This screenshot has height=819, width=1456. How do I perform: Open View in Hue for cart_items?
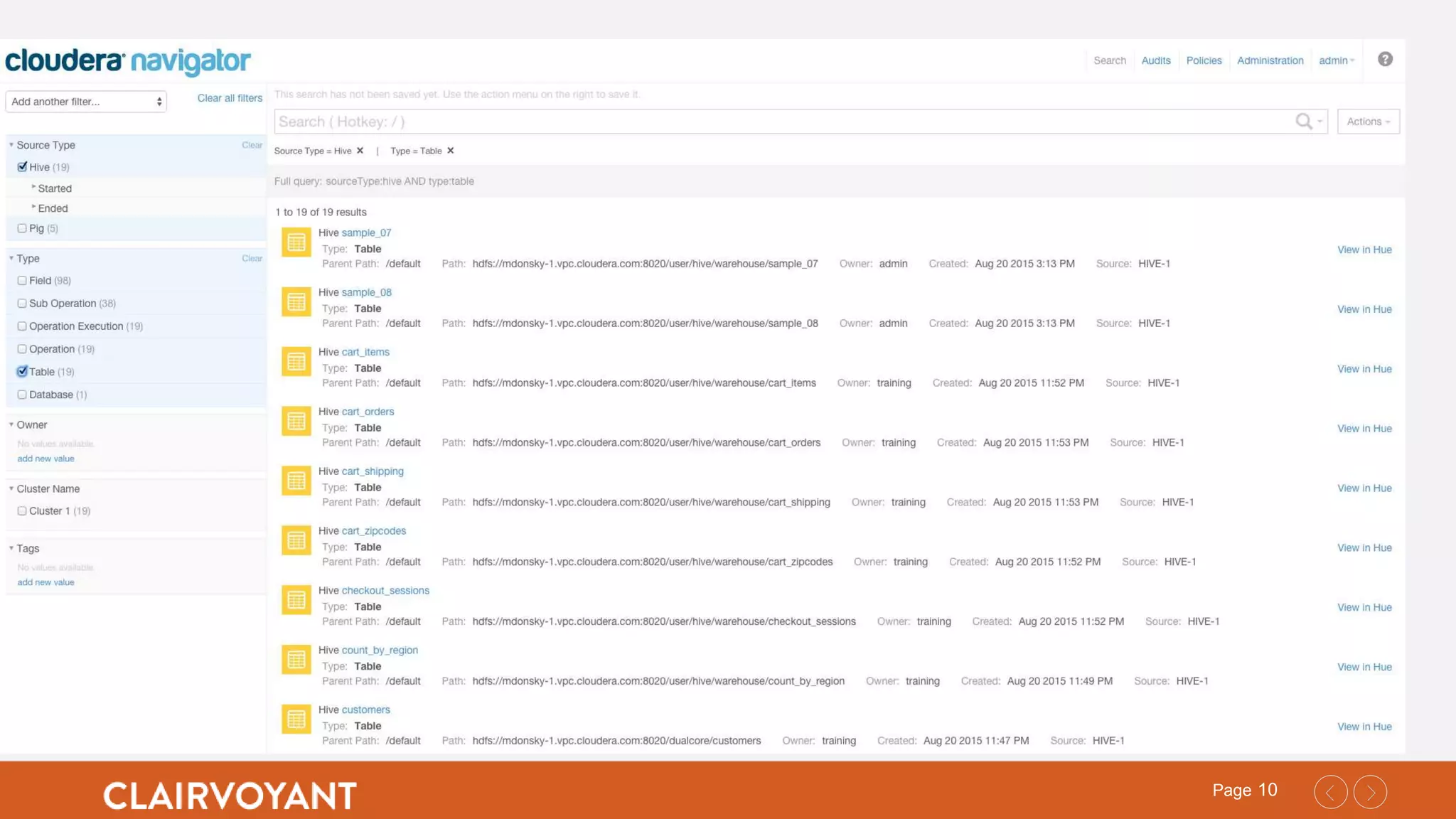coord(1364,369)
